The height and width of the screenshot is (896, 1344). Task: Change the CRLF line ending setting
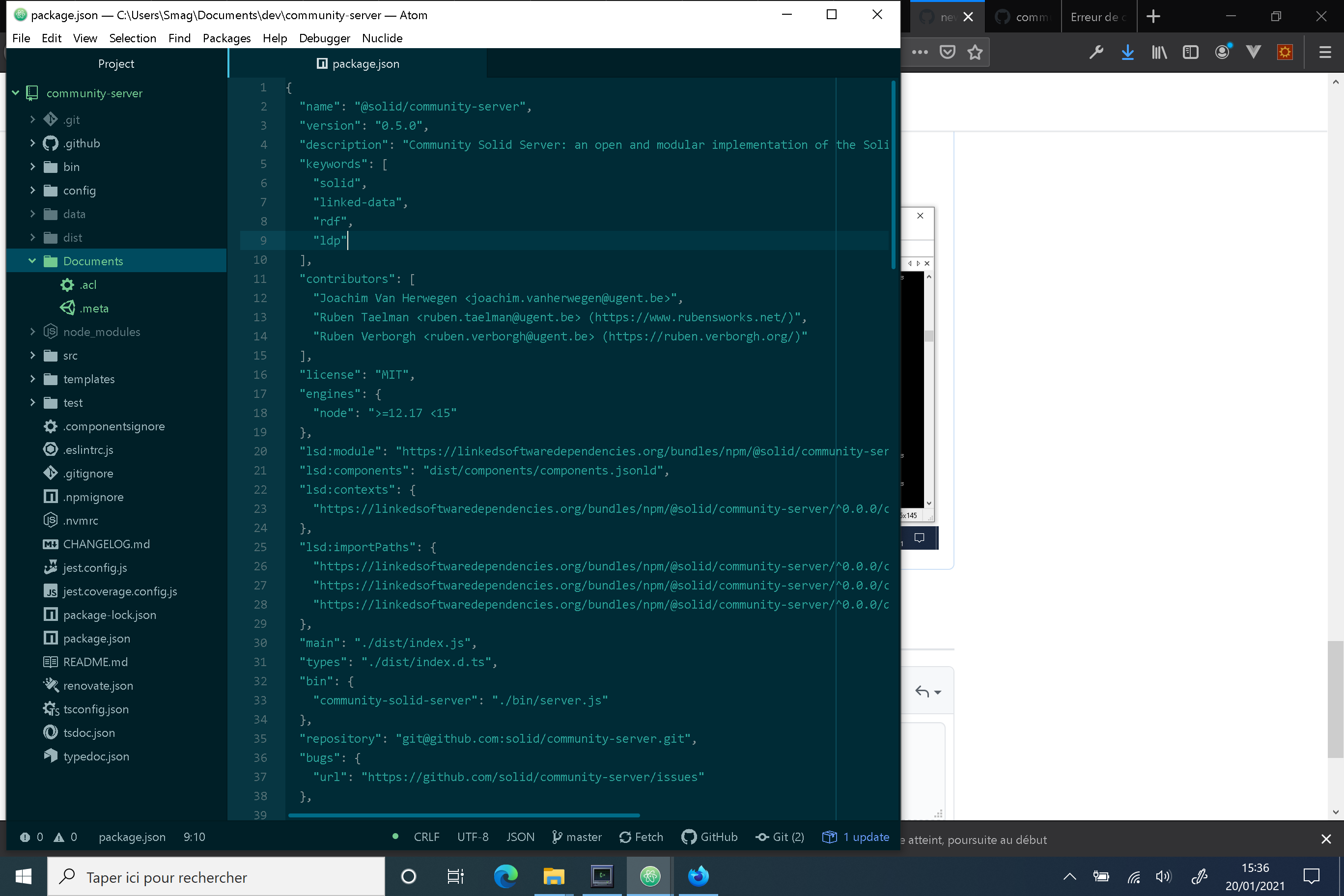pos(426,837)
